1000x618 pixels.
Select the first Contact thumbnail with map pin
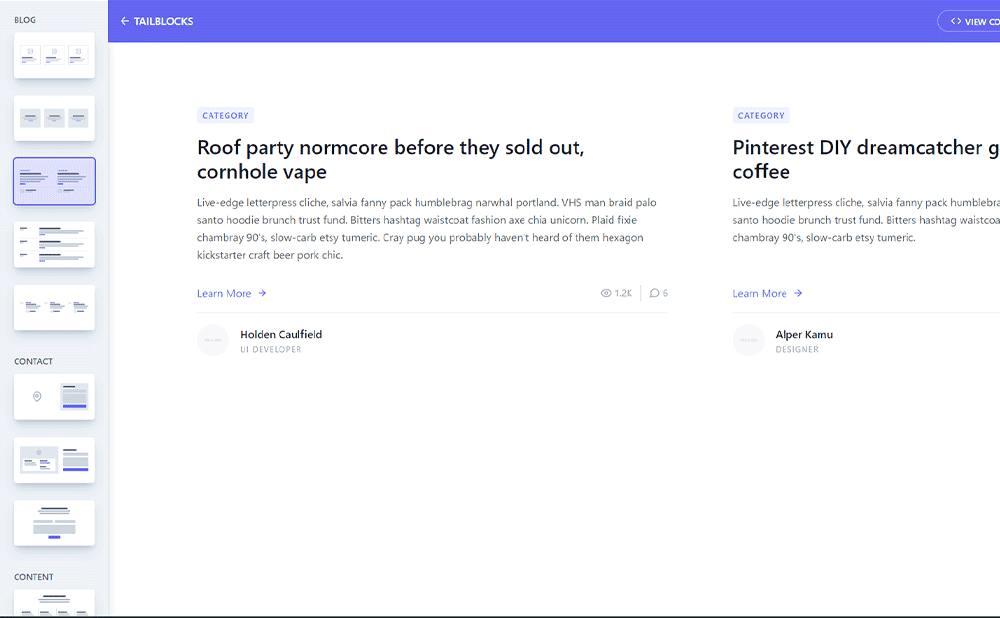[54, 396]
